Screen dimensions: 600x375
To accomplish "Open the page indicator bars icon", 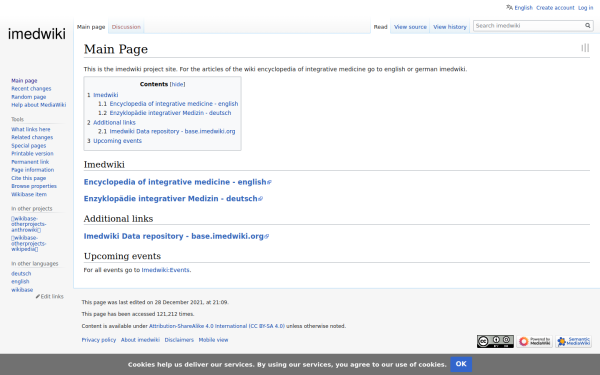I will [585, 48].
